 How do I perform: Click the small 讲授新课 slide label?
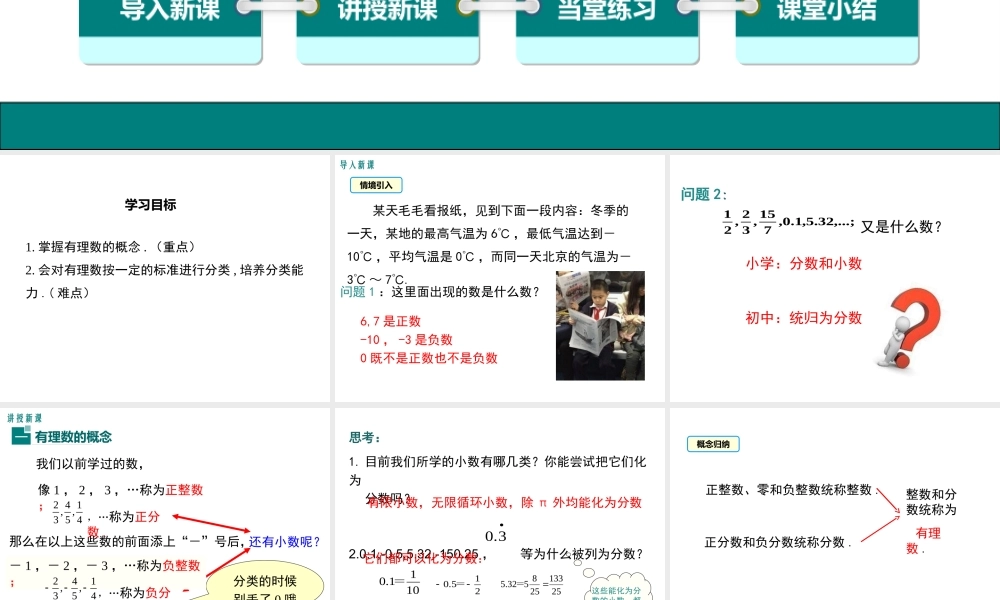point(25,418)
